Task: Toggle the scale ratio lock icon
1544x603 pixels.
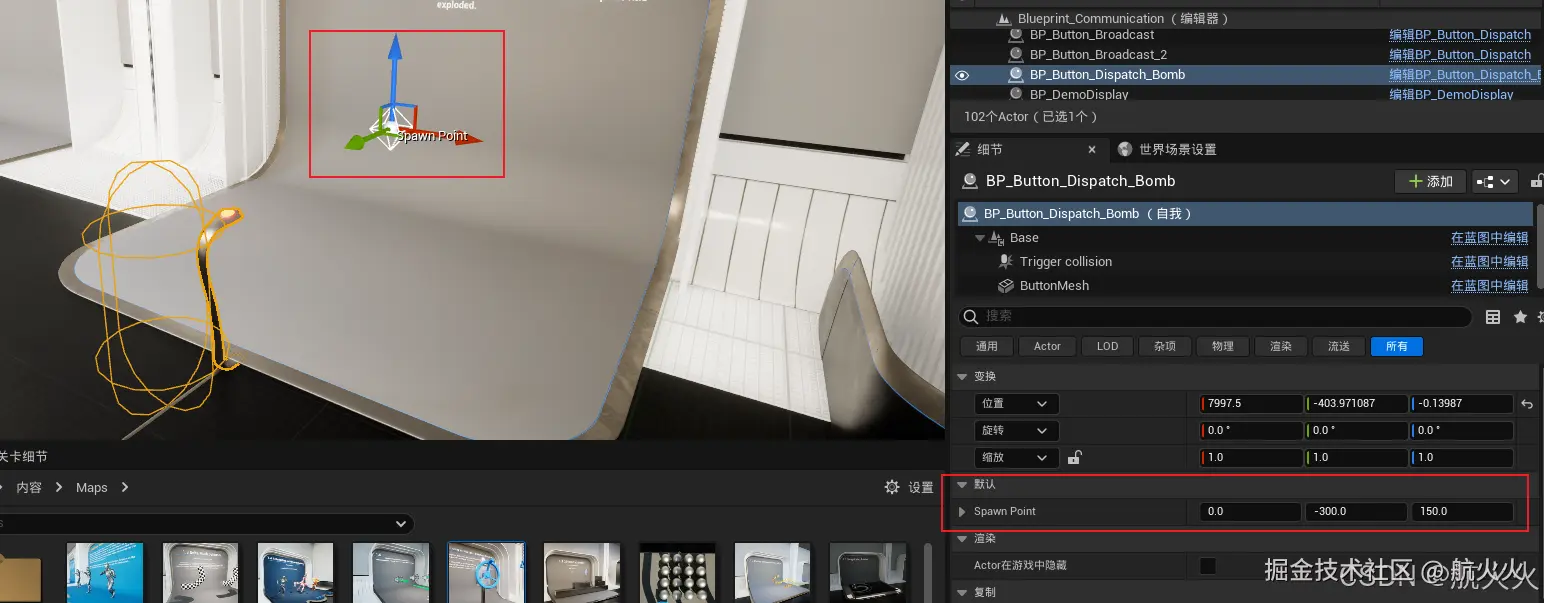Action: [1074, 458]
